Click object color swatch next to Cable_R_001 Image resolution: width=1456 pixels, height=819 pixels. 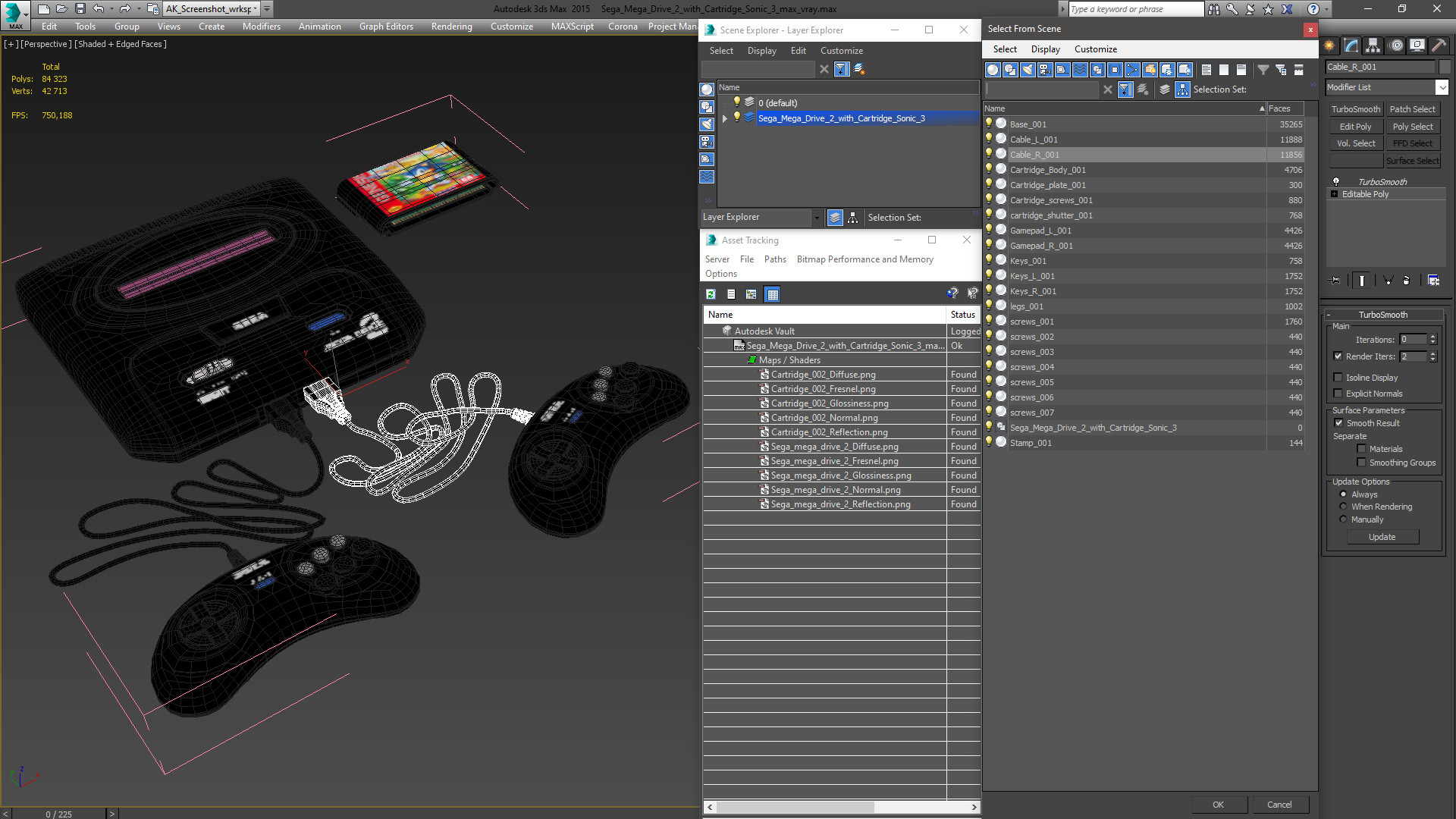tap(1444, 67)
